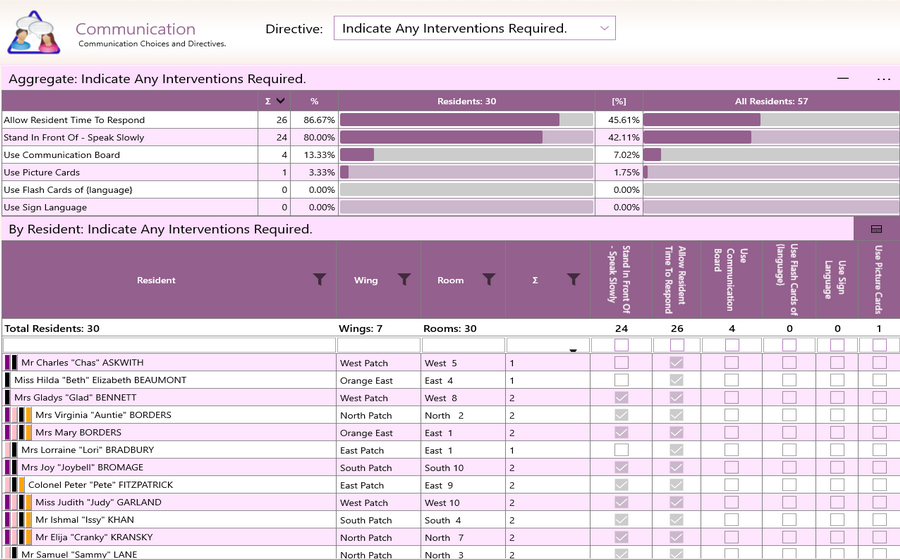This screenshot has width=900, height=560.
Task: Open Aggregate panel more options ellipsis
Action: (x=883, y=79)
